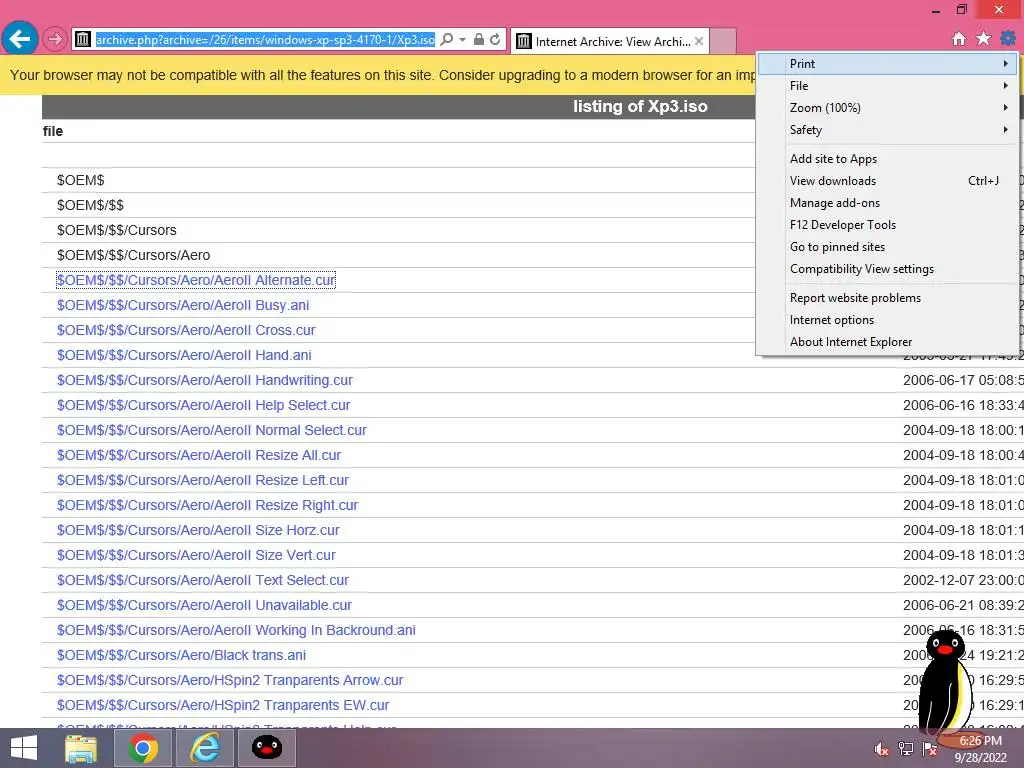Close the Internet Archive tab
Viewport: 1024px width, 768px height.
[x=699, y=41]
